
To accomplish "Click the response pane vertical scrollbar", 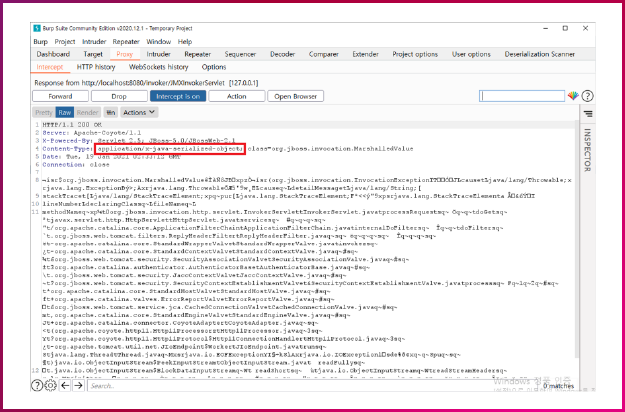I will pyautogui.click(x=576, y=239).
